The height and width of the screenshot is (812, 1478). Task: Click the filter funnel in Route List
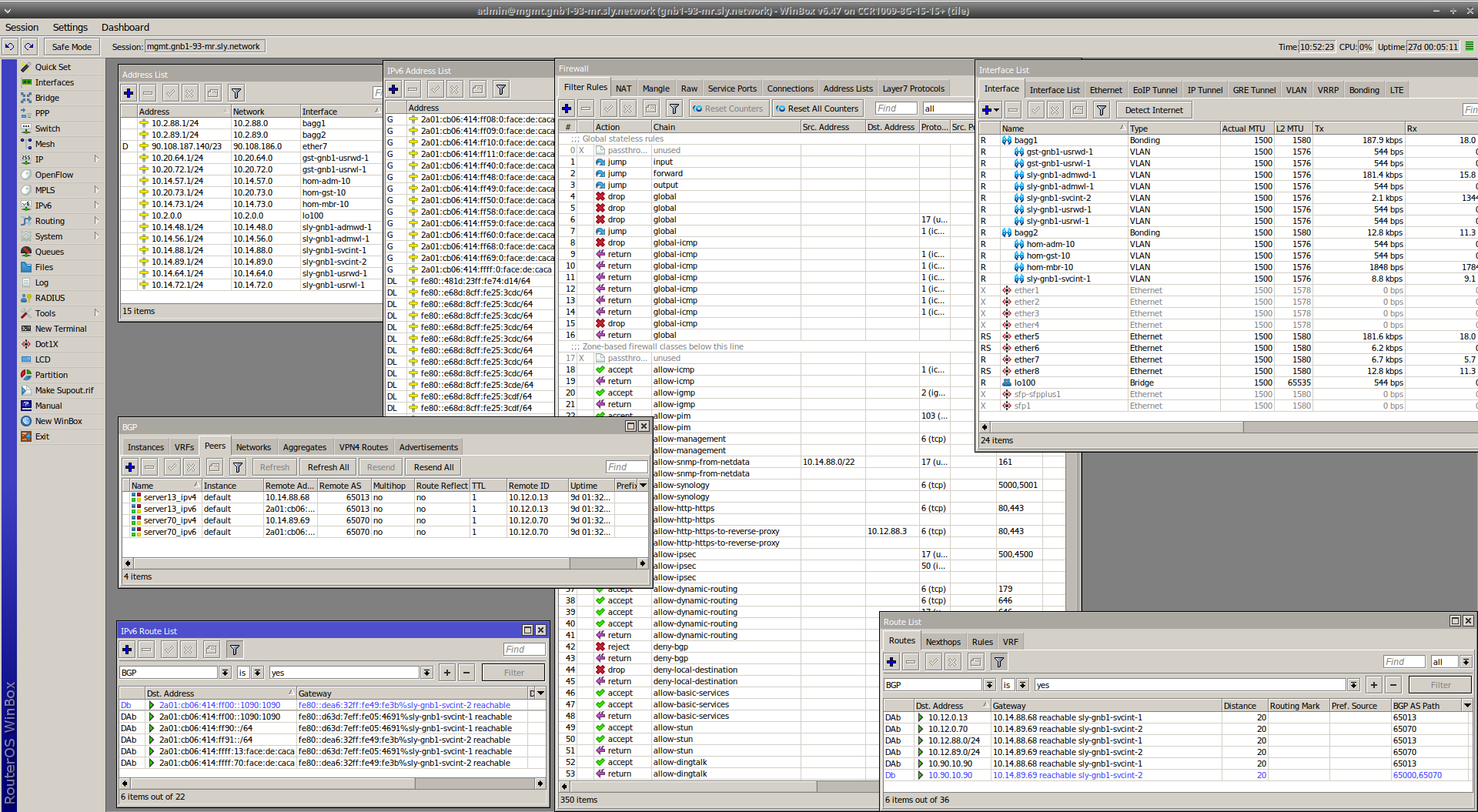(998, 662)
